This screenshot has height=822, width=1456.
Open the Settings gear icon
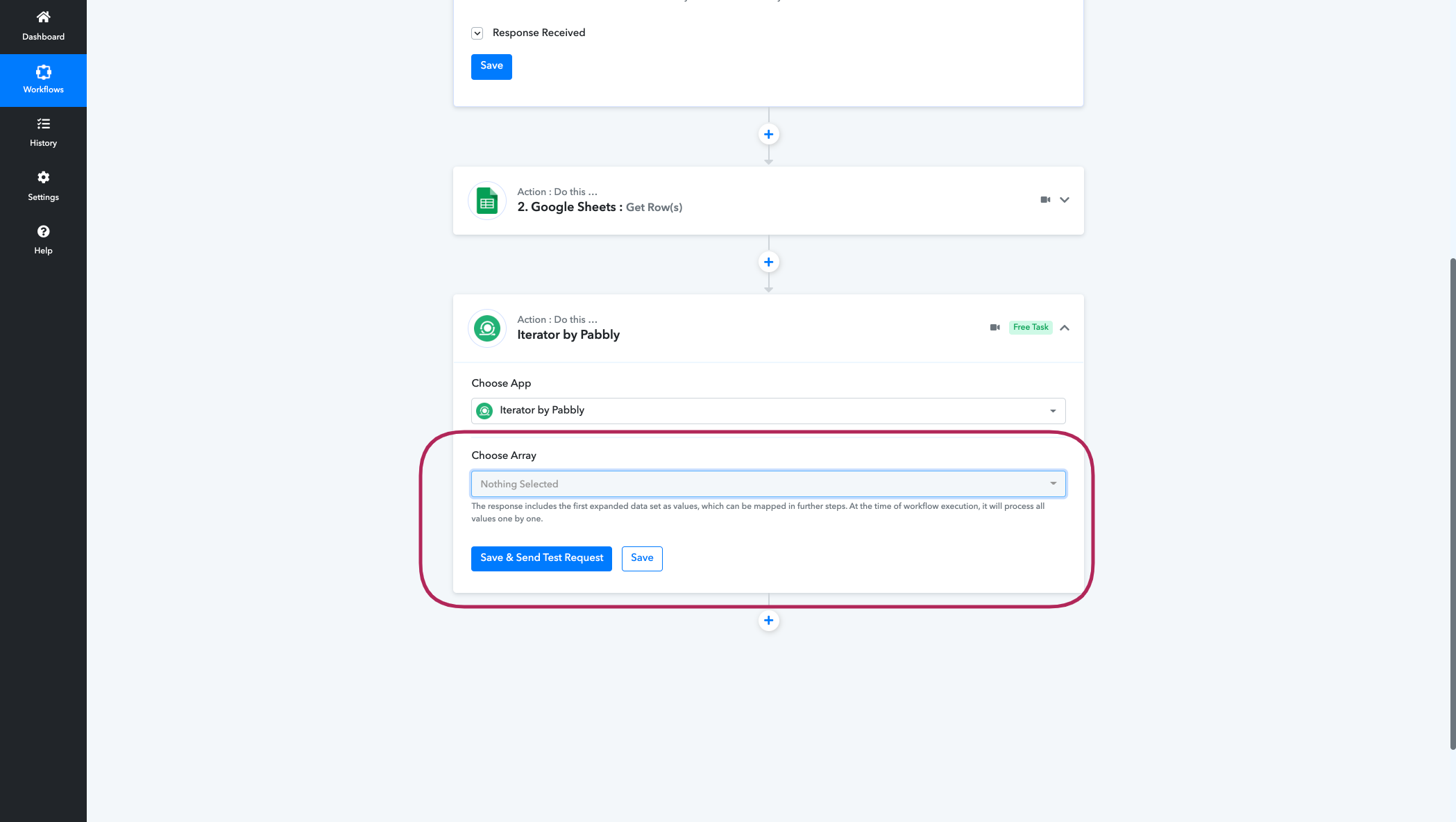point(43,178)
